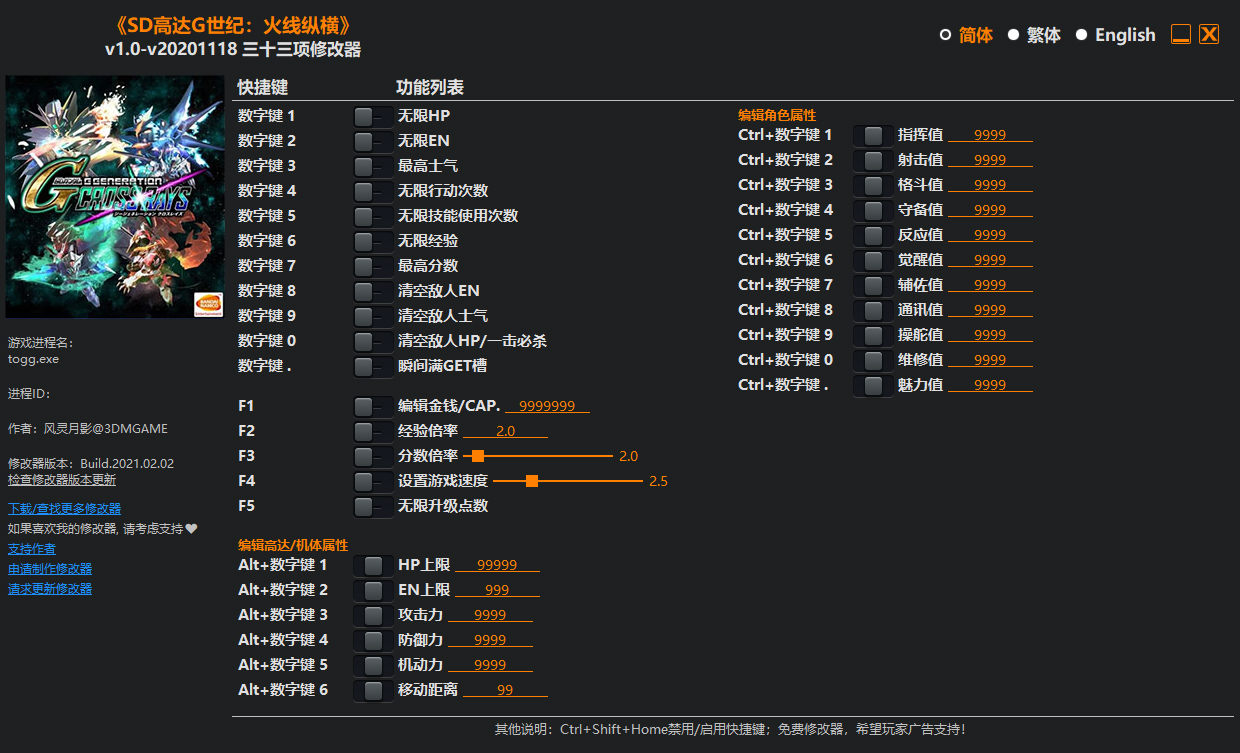Toggle 通讯值 switch

pyautogui.click(x=873, y=310)
